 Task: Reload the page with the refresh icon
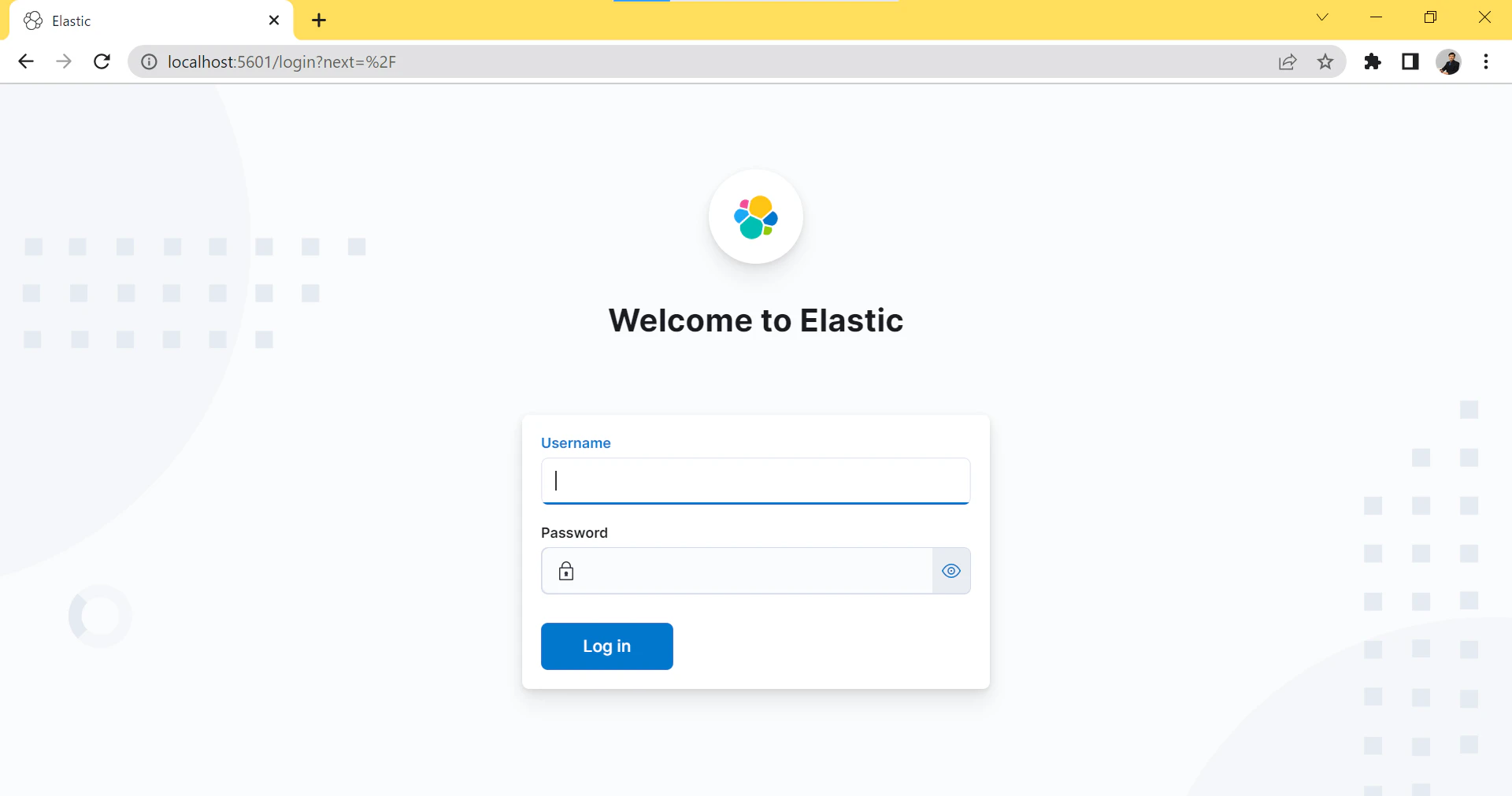(x=102, y=61)
